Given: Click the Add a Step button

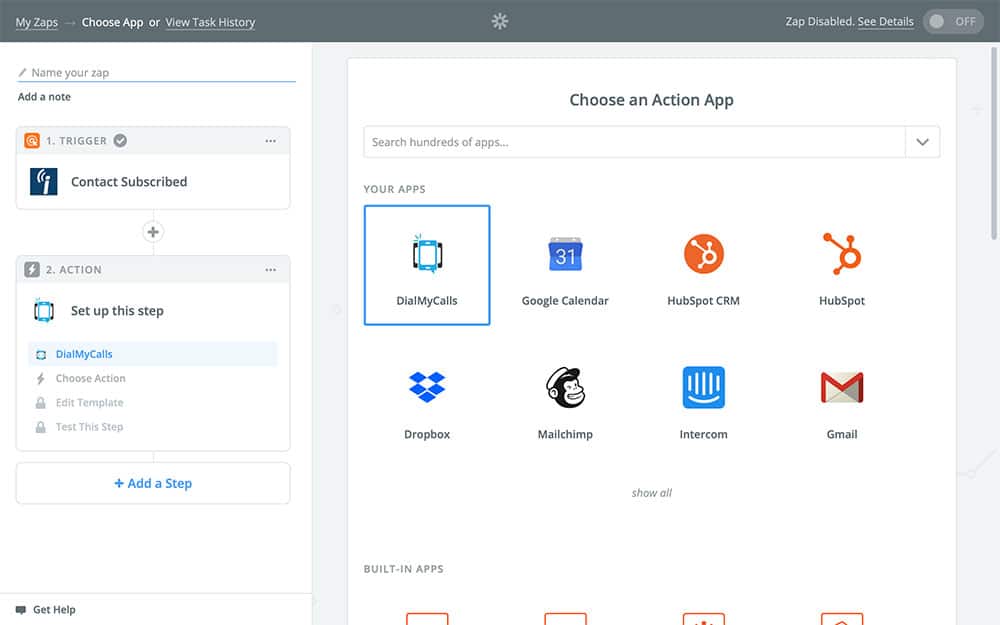Looking at the screenshot, I should click(153, 483).
